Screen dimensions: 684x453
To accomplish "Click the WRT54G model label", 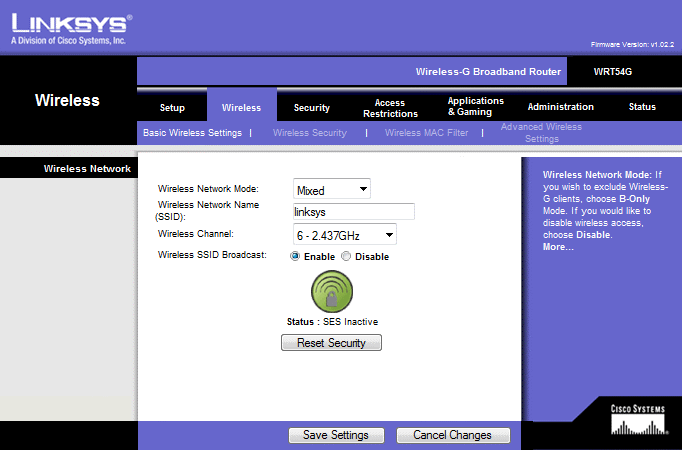I will click(612, 72).
